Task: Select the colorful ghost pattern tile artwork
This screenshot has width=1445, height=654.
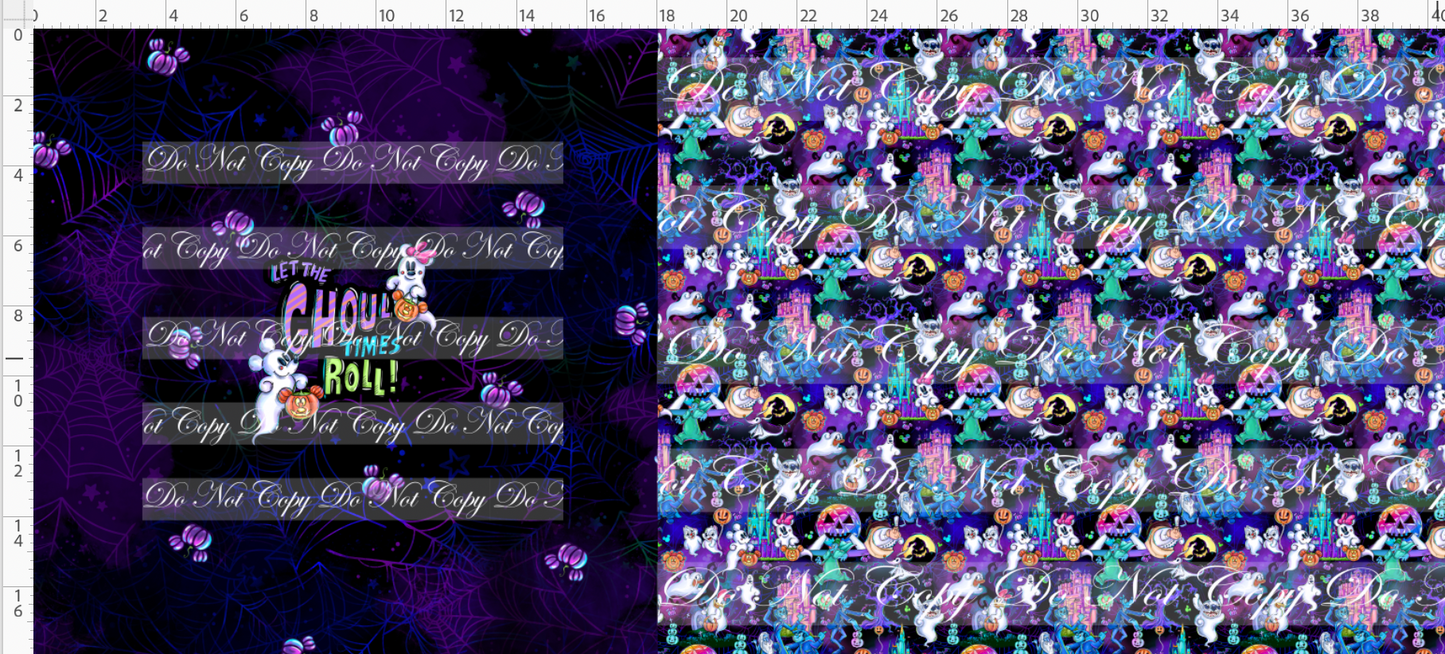Action: 1051,340
